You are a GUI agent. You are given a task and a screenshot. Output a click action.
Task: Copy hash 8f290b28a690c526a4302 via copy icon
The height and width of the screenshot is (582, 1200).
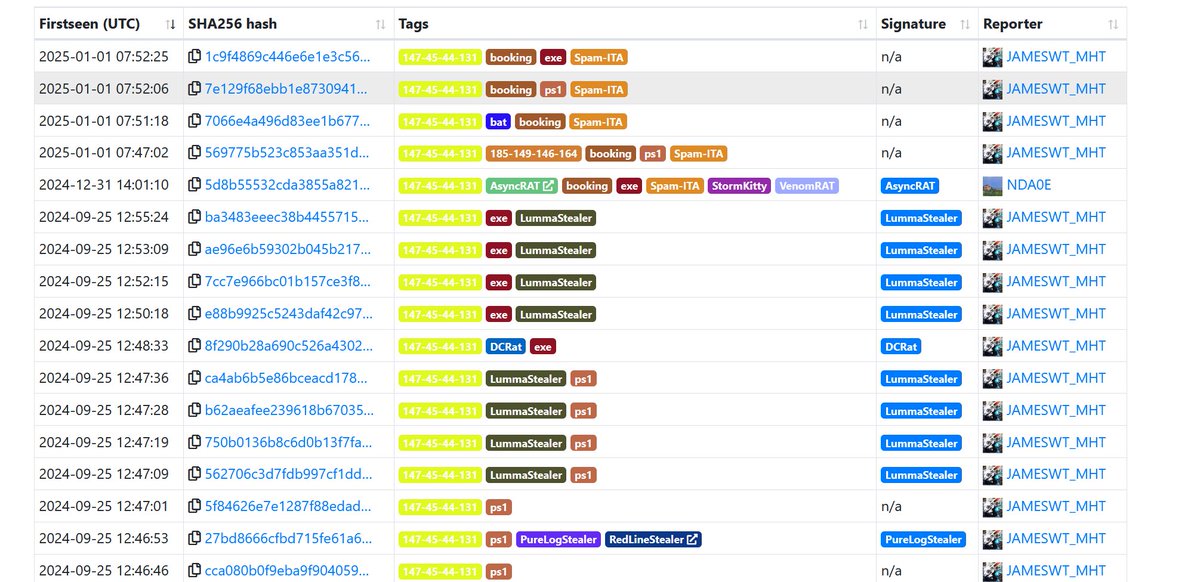[195, 346]
